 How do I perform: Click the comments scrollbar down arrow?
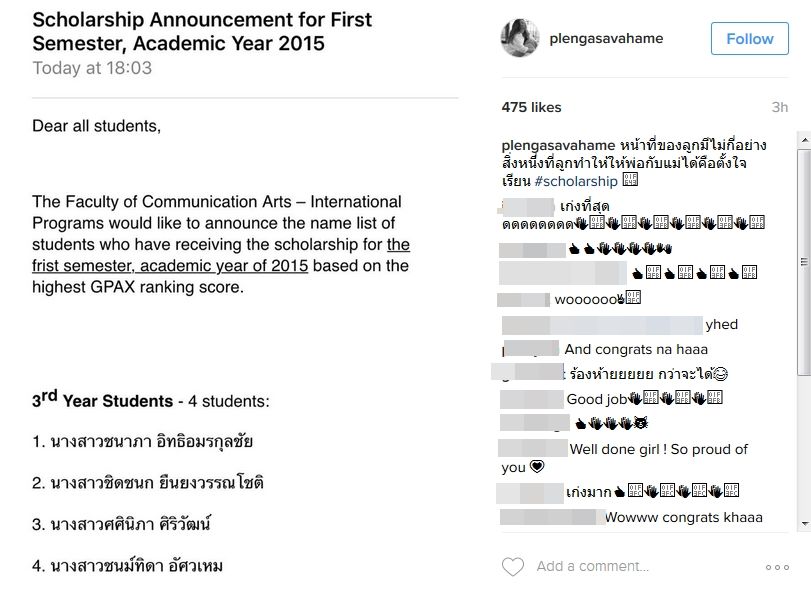804,524
